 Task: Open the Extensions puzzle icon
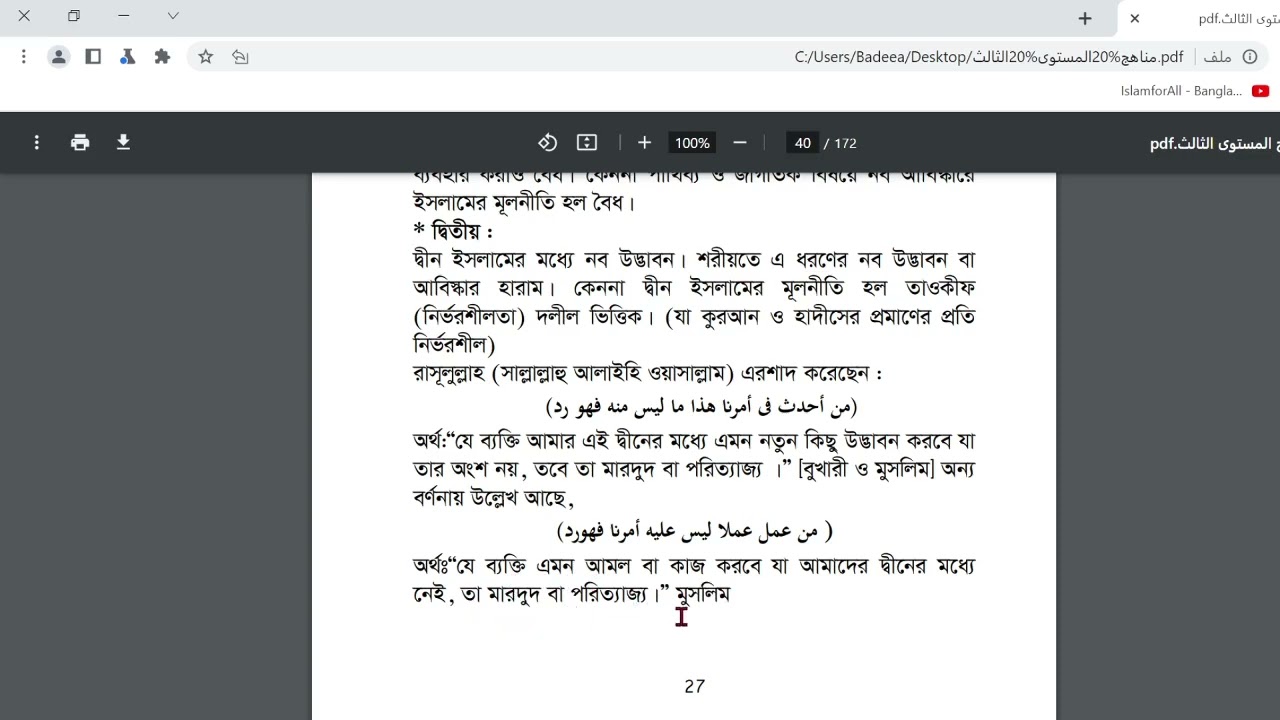tap(162, 57)
